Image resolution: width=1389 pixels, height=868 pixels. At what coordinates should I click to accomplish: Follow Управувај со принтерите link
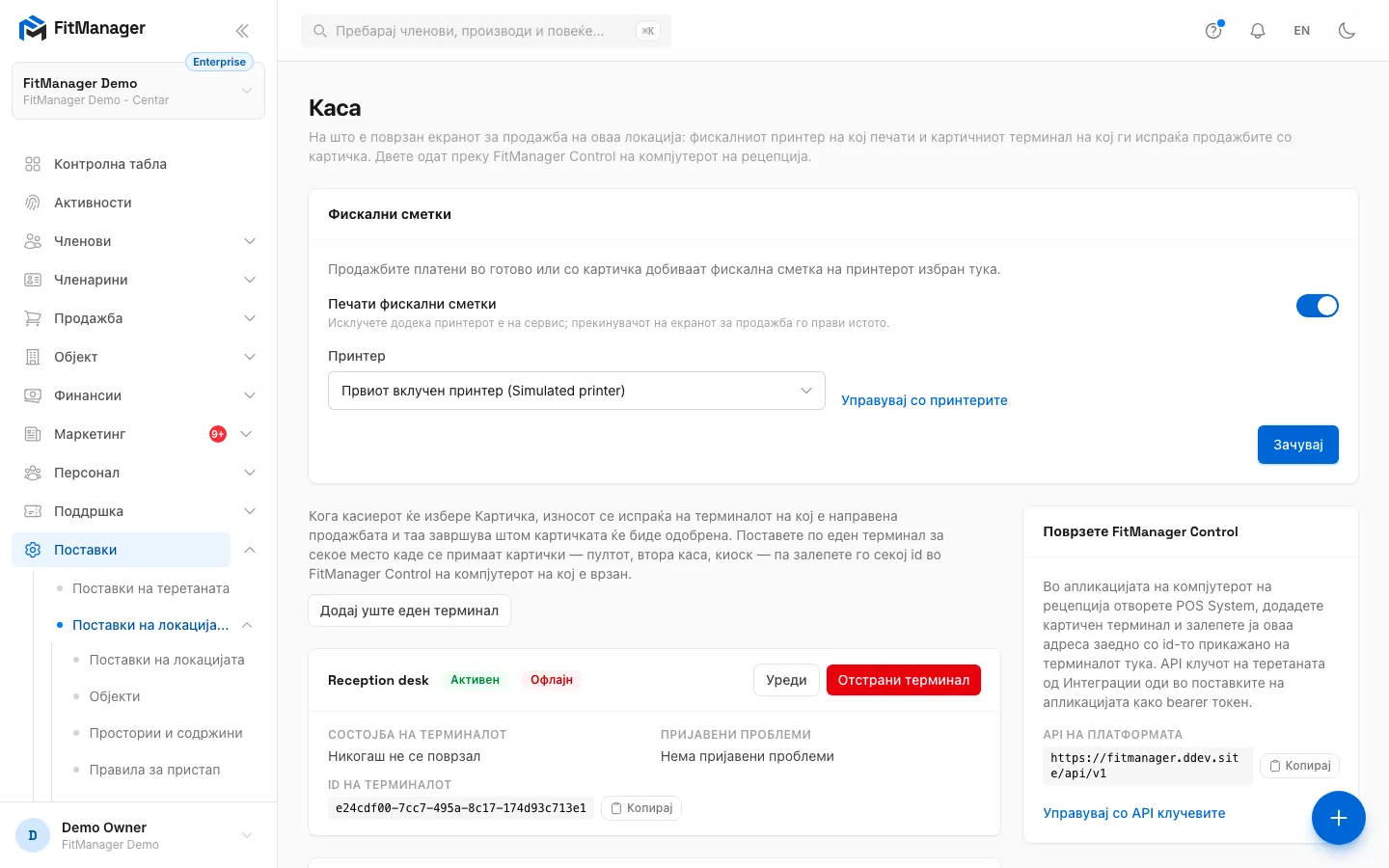[924, 400]
